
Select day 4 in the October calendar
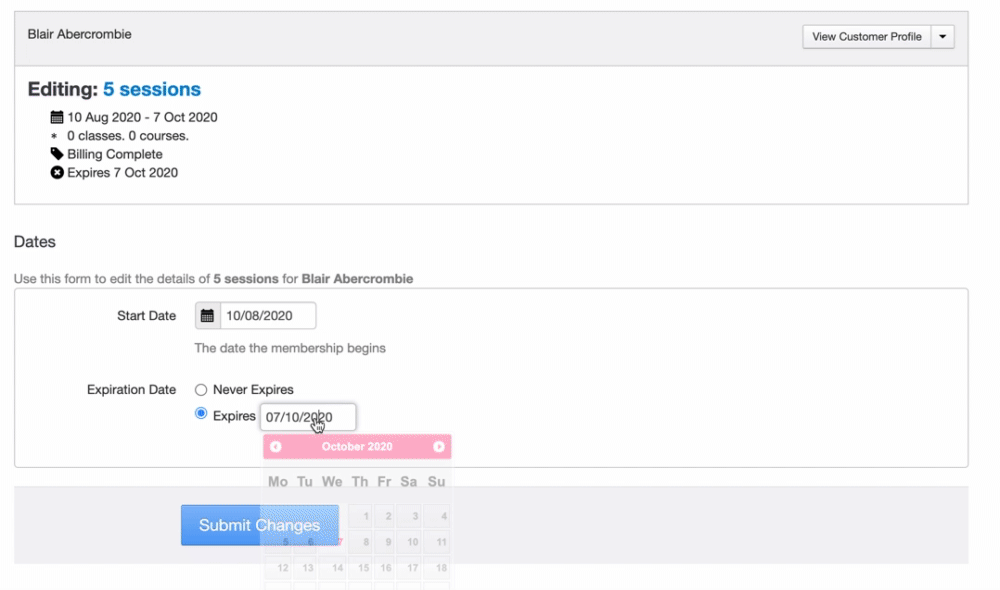(436, 517)
